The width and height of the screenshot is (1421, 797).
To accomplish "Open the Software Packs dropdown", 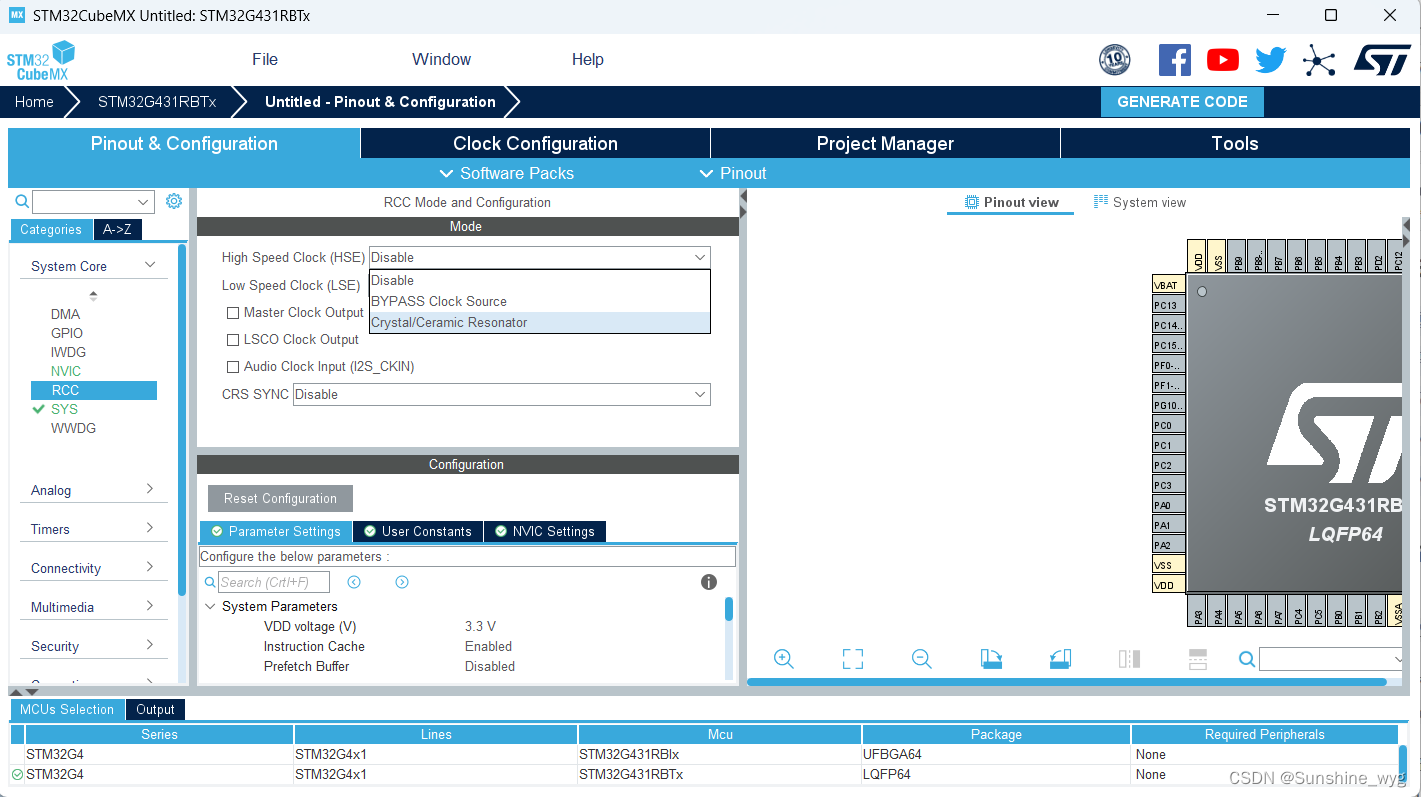I will tap(507, 173).
